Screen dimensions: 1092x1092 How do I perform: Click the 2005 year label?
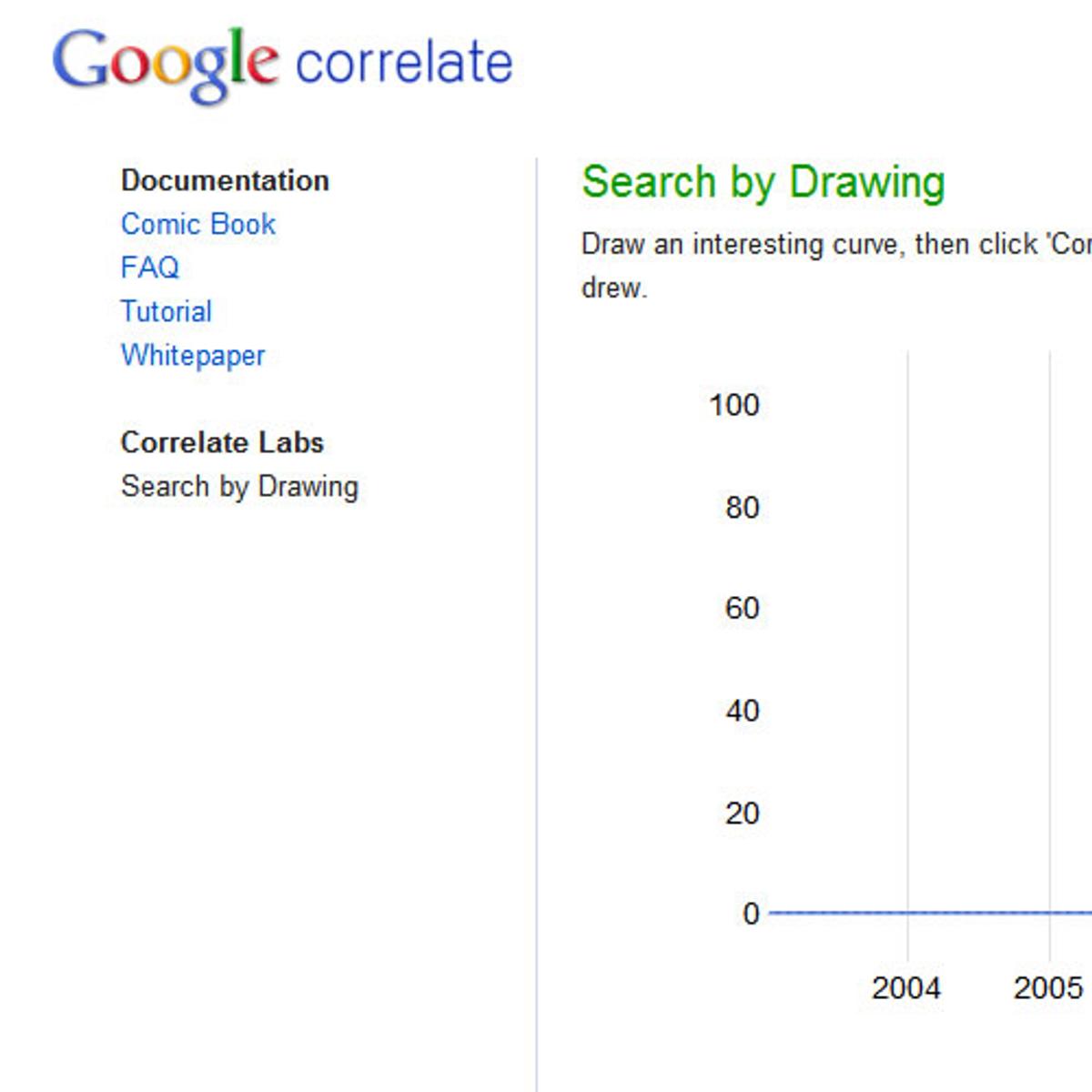pyautogui.click(x=1048, y=988)
